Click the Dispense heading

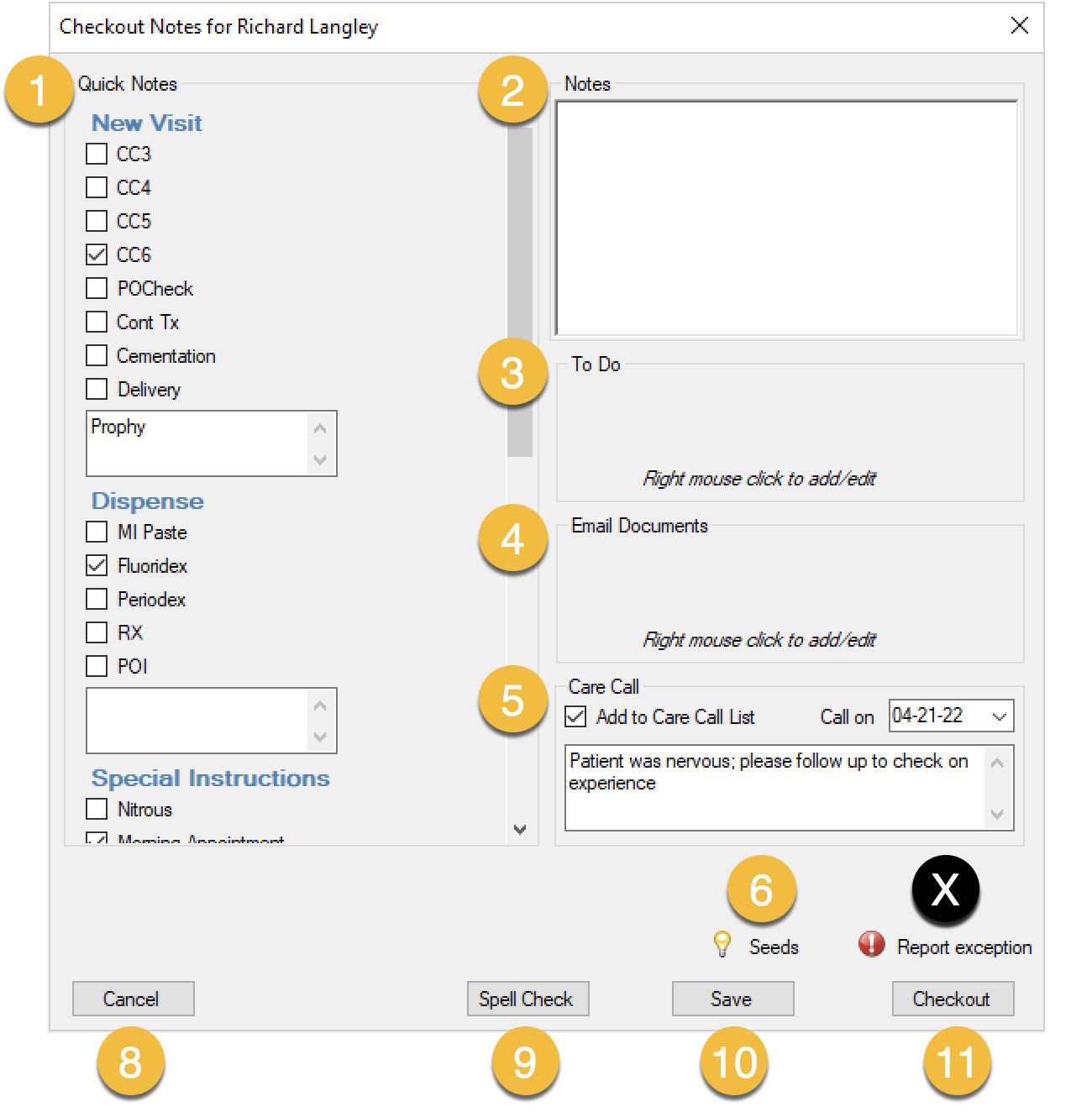coord(148,501)
